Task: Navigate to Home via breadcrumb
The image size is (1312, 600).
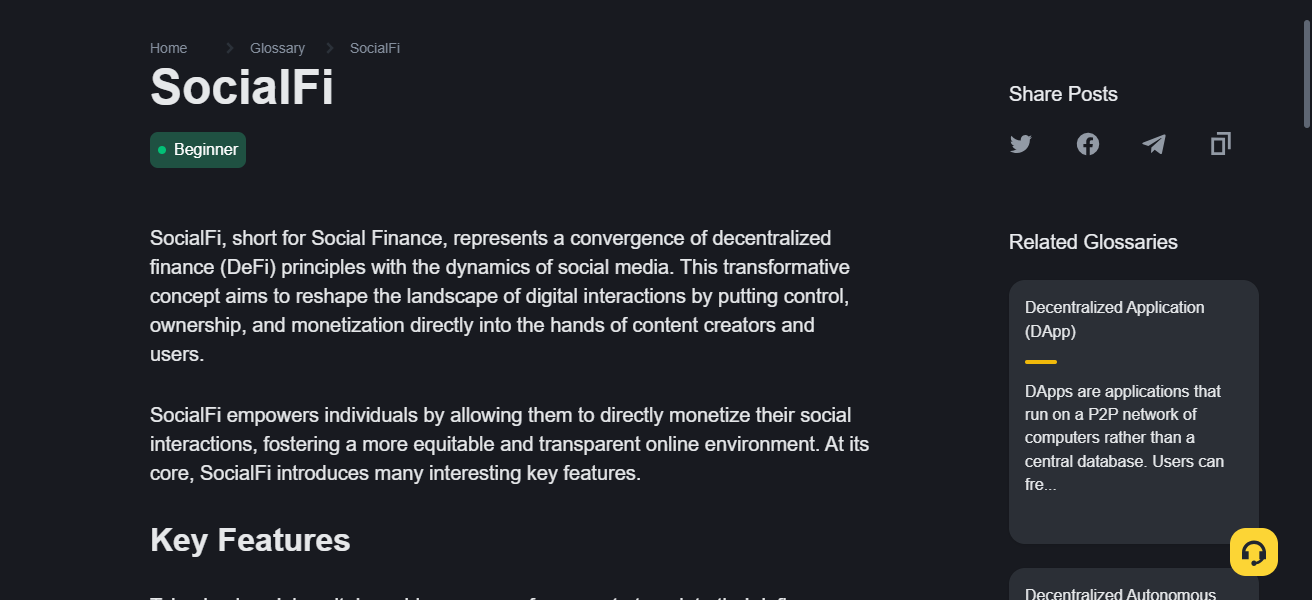Action: (x=168, y=47)
